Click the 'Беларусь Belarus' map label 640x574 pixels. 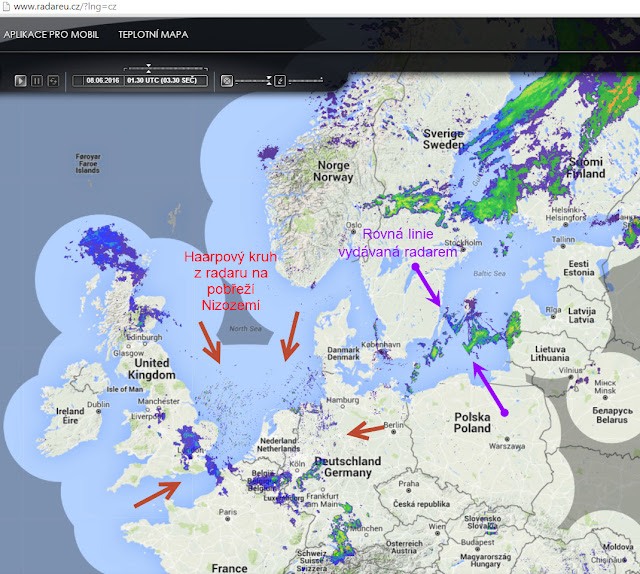pyautogui.click(x=612, y=415)
